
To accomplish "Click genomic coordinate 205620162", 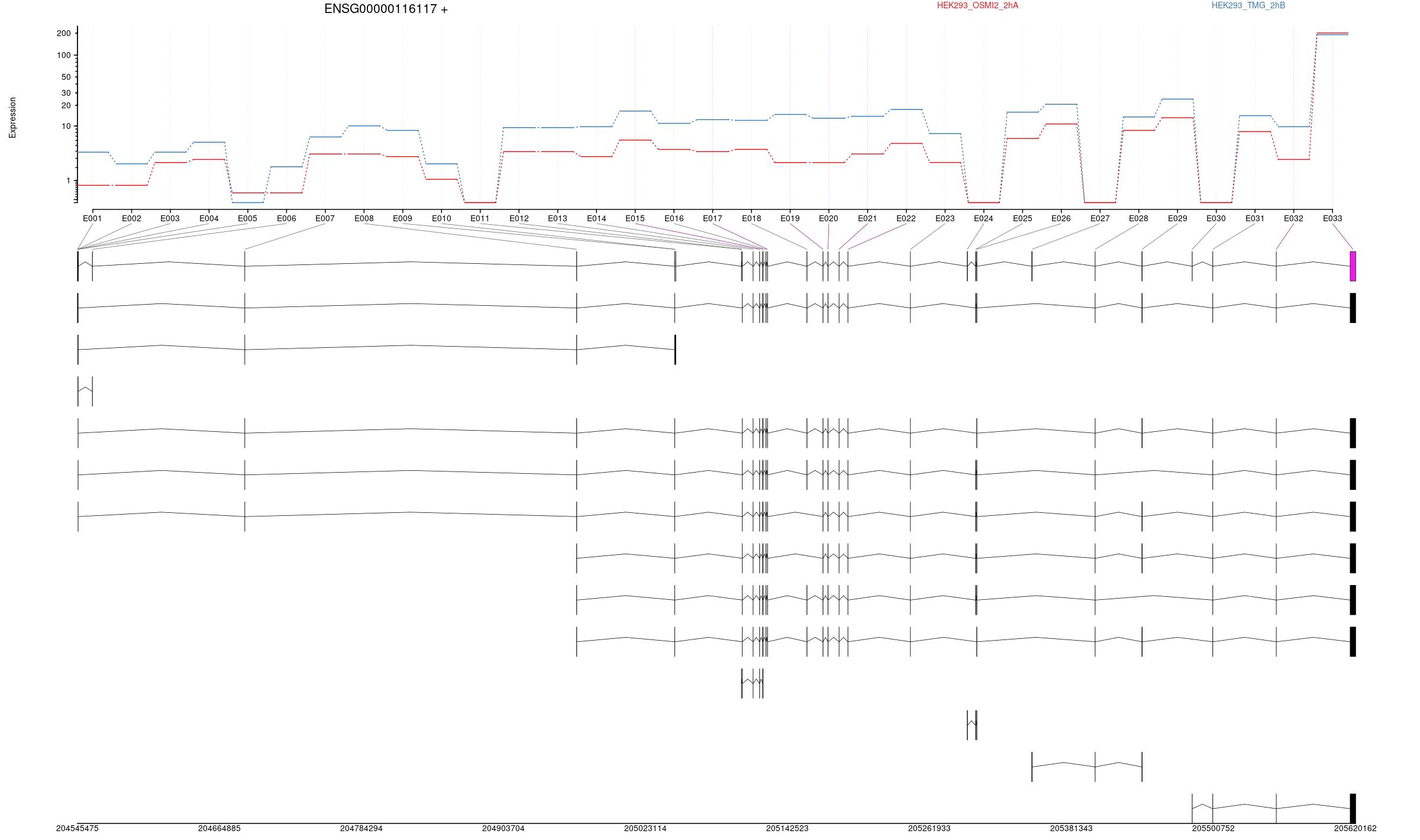I will [x=1356, y=829].
